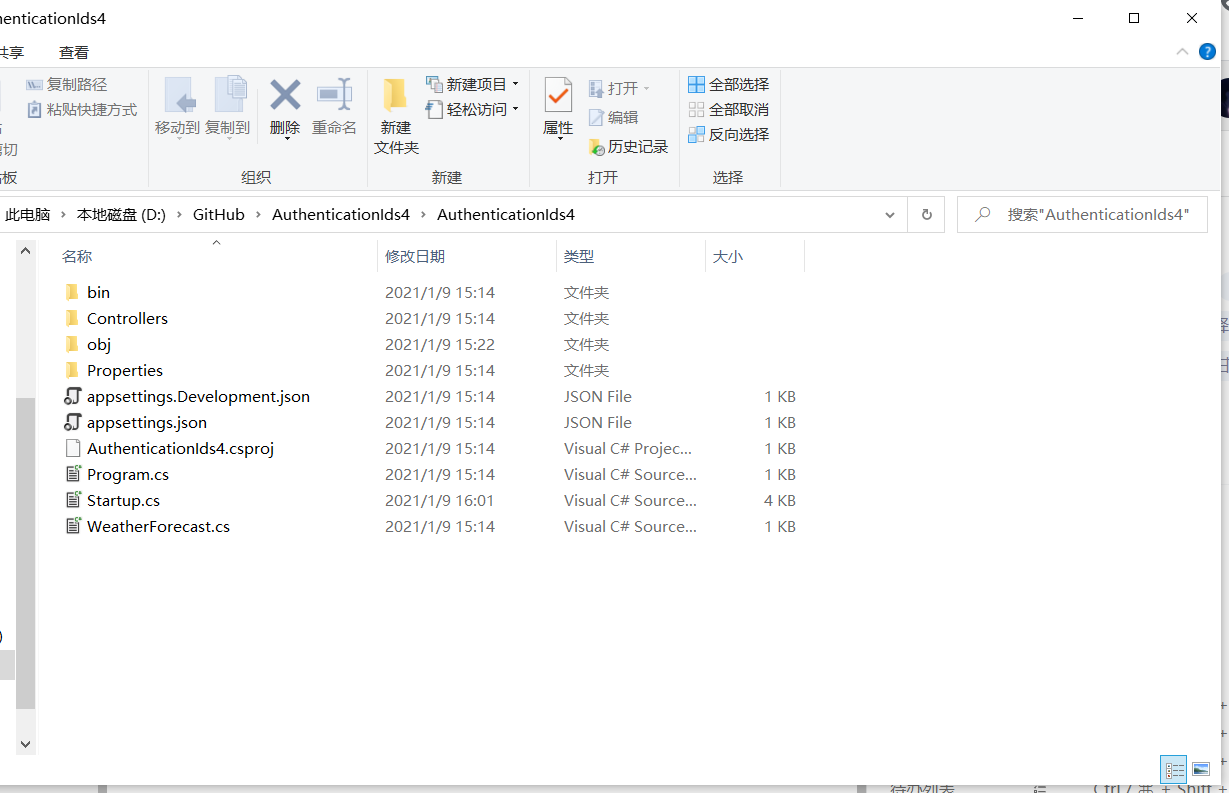Screen dimensions: 1229x793
Task: Maximize the File Explorer window
Action: tap(1134, 18)
